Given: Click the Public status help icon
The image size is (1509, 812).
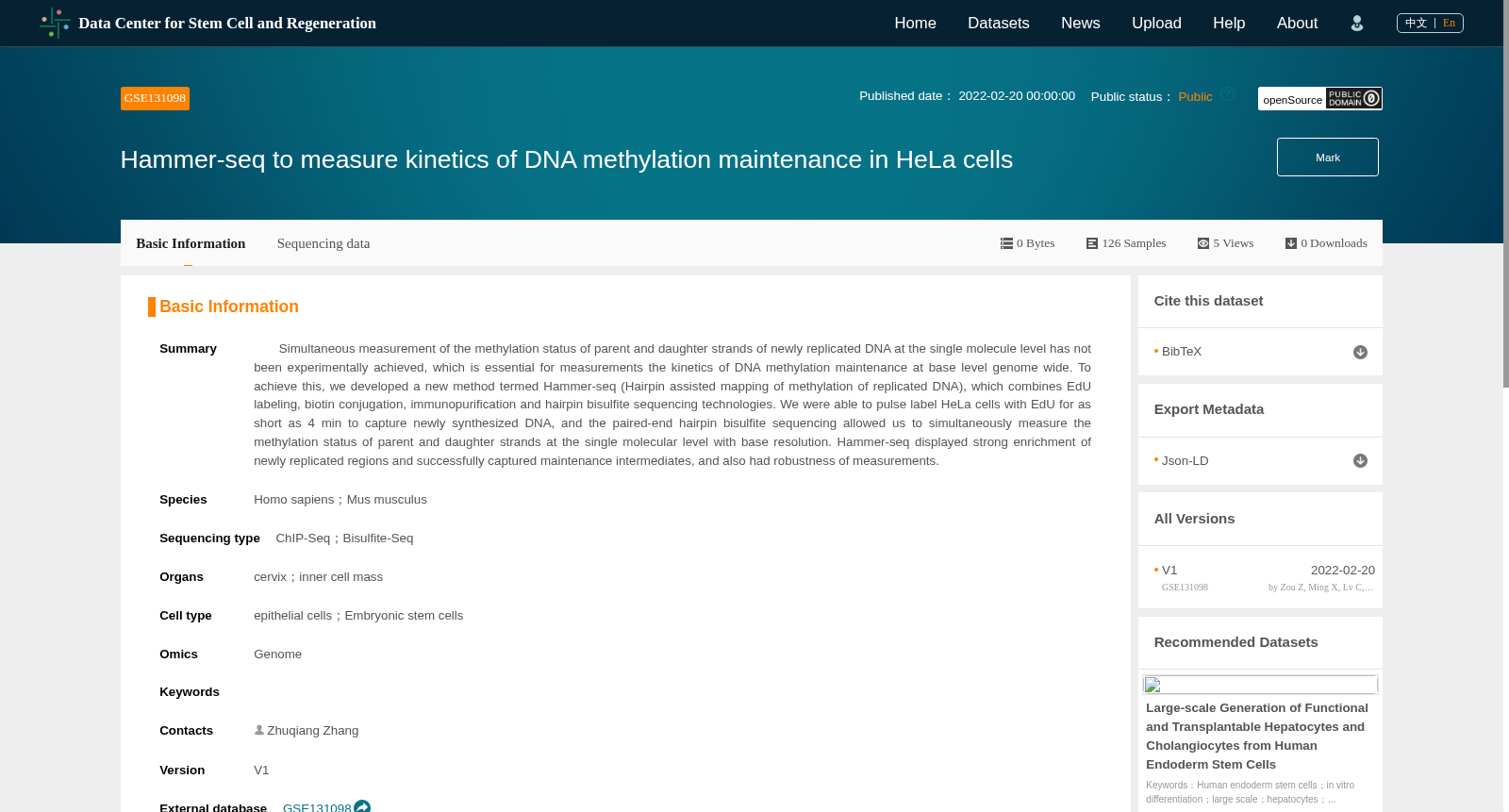Looking at the screenshot, I should pyautogui.click(x=1228, y=94).
